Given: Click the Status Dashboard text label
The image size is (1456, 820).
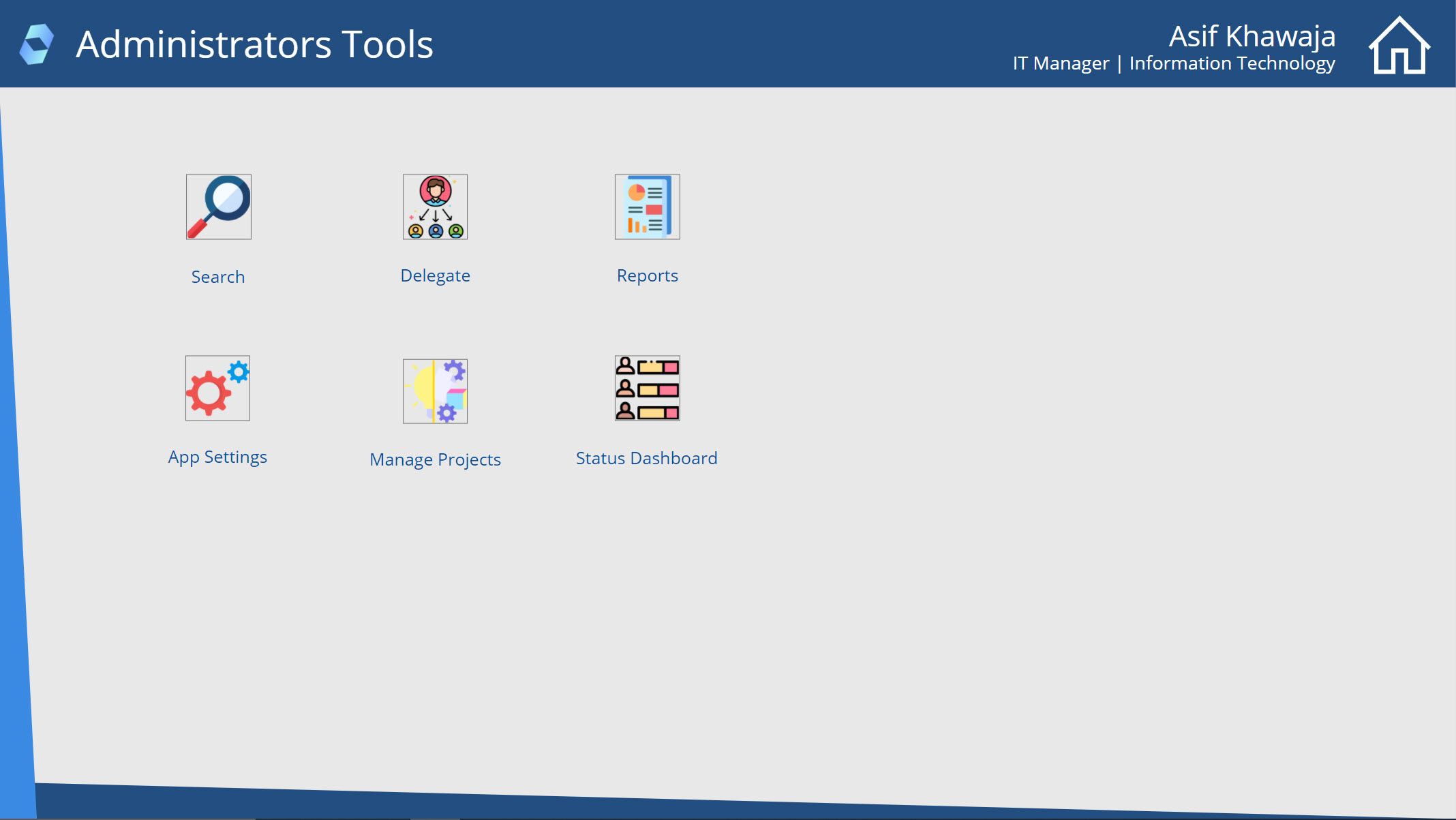Looking at the screenshot, I should pyautogui.click(x=646, y=458).
